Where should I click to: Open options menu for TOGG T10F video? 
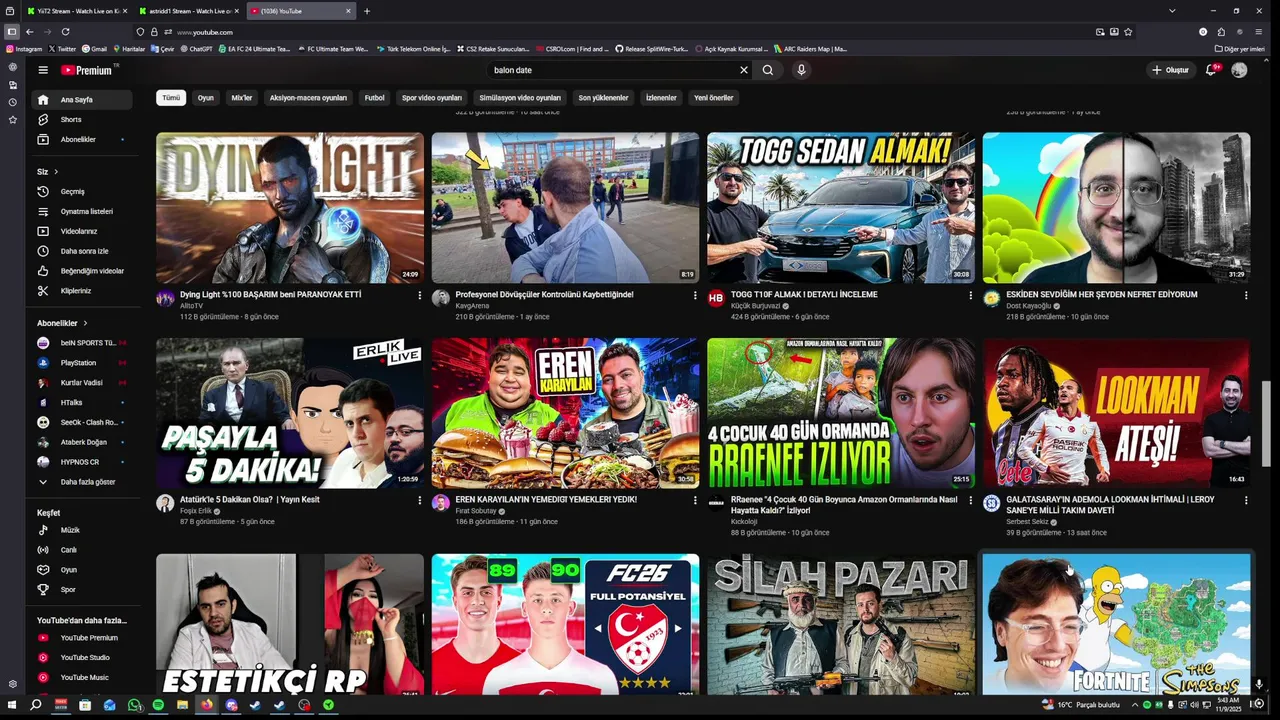(970, 296)
